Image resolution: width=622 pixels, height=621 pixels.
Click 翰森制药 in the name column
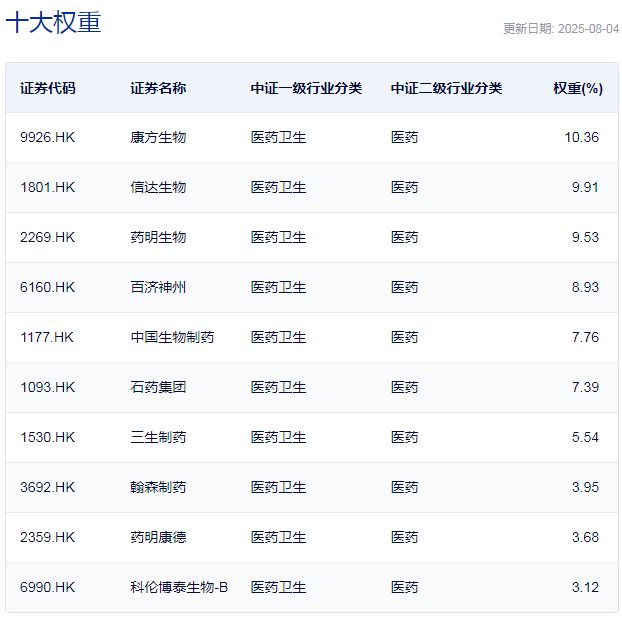(x=158, y=487)
